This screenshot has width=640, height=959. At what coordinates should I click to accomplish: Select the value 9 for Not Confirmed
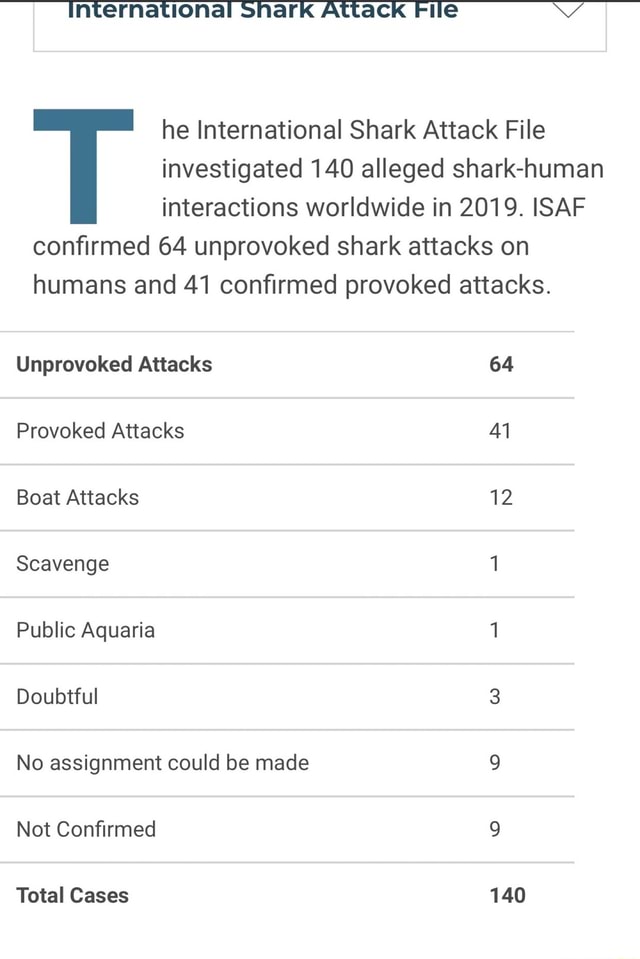(x=494, y=829)
